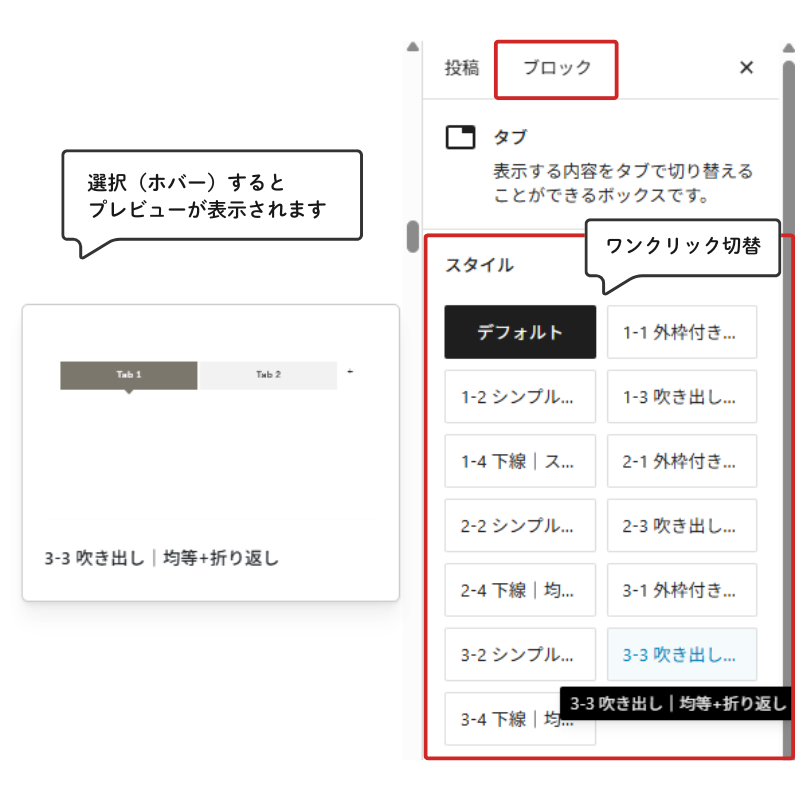The height and width of the screenshot is (800, 800).
Task: Apply the 1-1 外枠付き style
Action: point(682,332)
